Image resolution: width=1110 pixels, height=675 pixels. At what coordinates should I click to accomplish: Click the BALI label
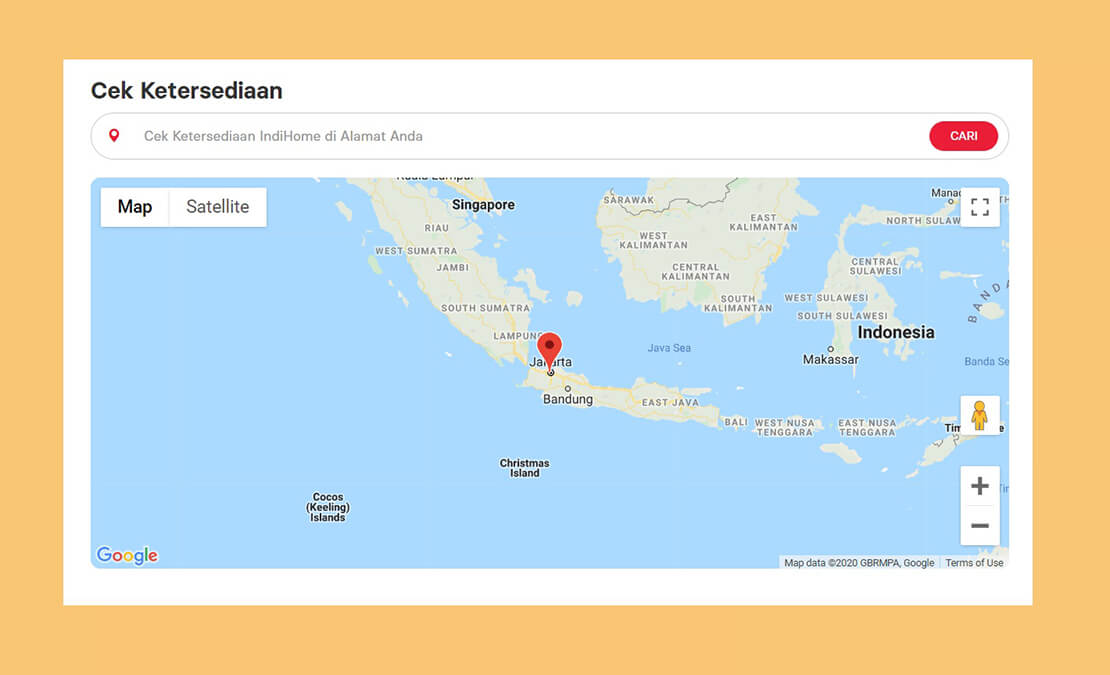[x=736, y=422]
